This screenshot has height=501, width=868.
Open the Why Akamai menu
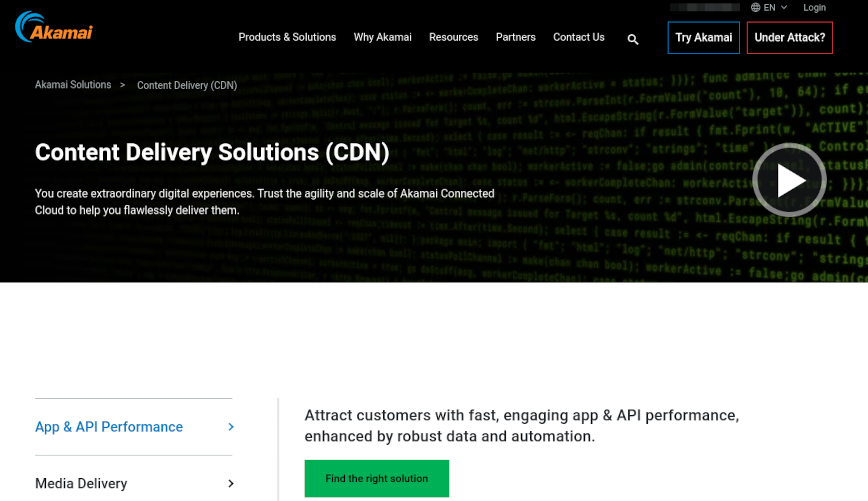[x=383, y=37]
